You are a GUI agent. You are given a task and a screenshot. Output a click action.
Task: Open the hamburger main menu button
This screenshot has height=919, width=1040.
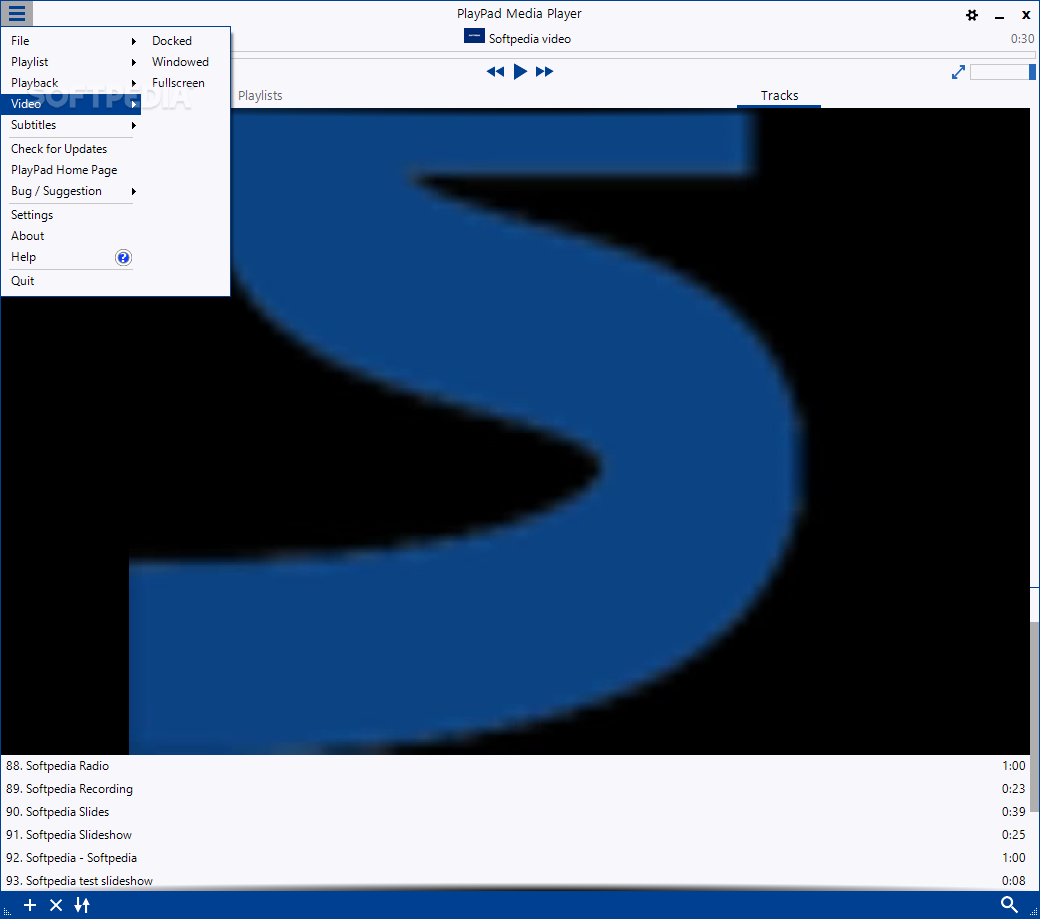tap(17, 13)
